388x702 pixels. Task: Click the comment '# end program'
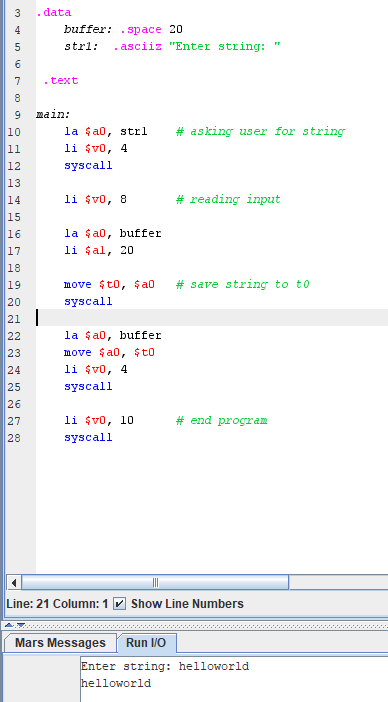click(x=222, y=421)
